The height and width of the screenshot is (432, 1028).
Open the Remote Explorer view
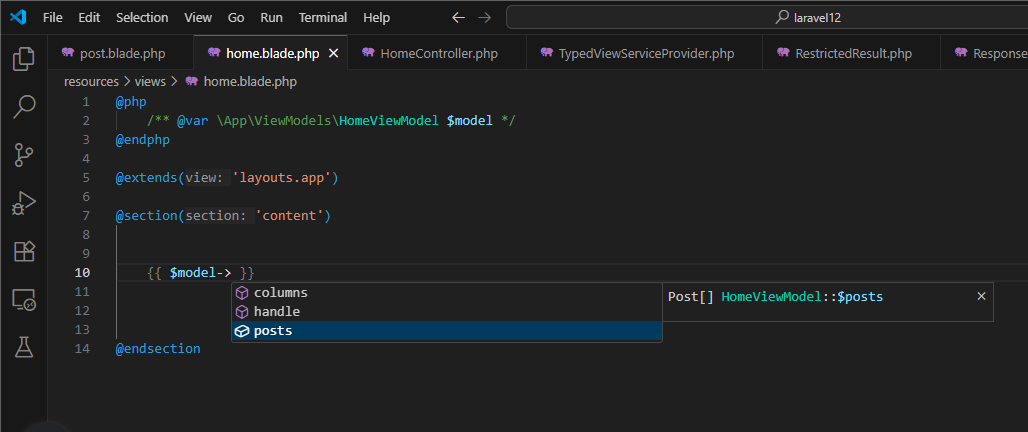24,300
